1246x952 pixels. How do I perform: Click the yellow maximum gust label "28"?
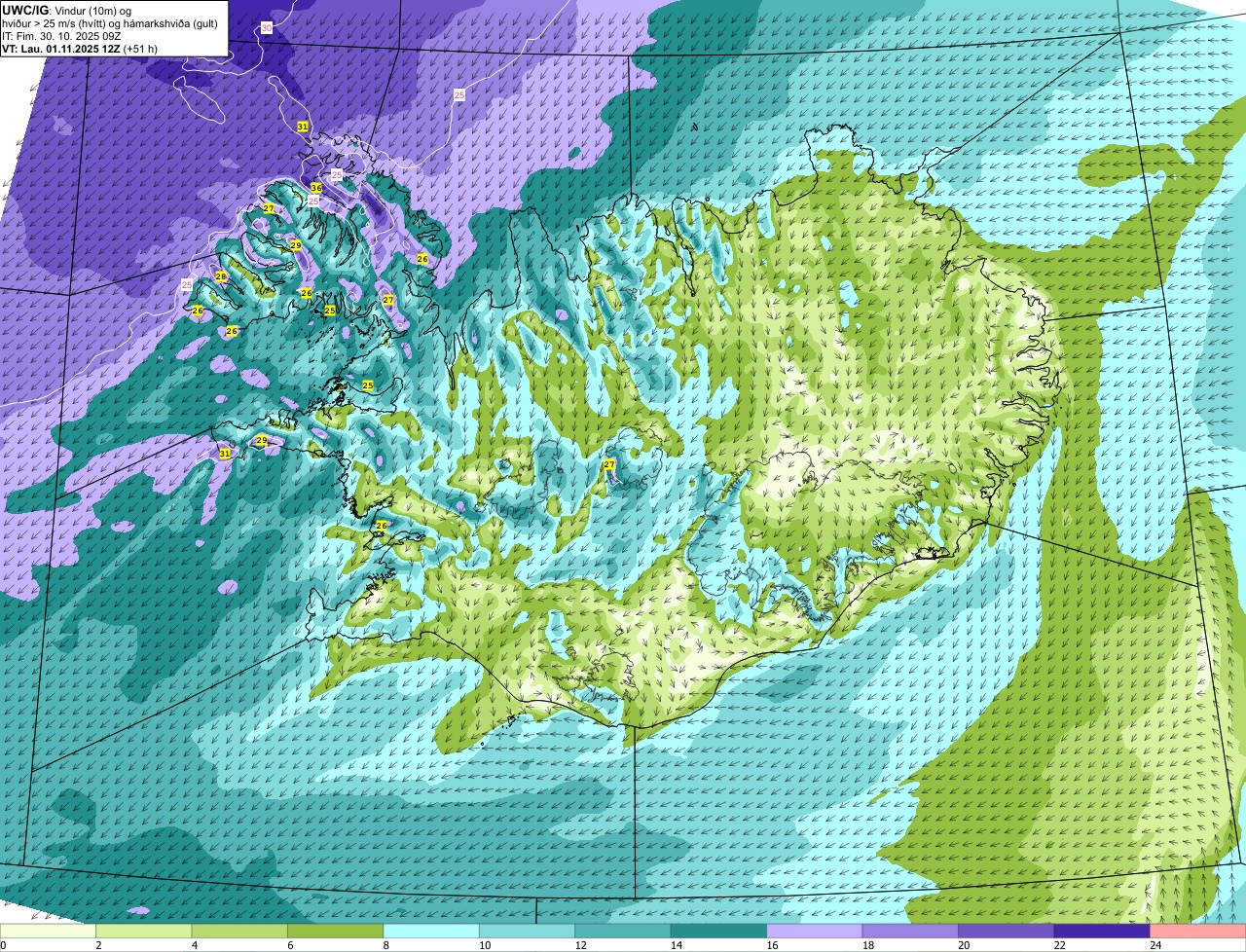(x=221, y=276)
